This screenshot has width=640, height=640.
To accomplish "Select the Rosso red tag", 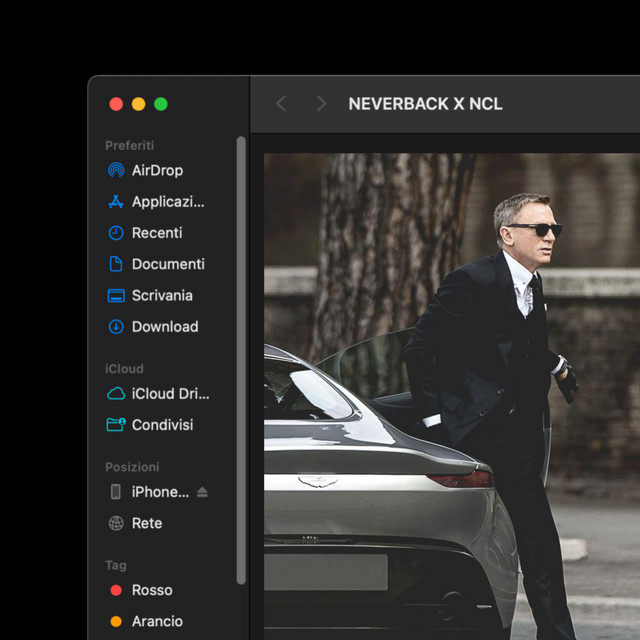I will (116, 590).
